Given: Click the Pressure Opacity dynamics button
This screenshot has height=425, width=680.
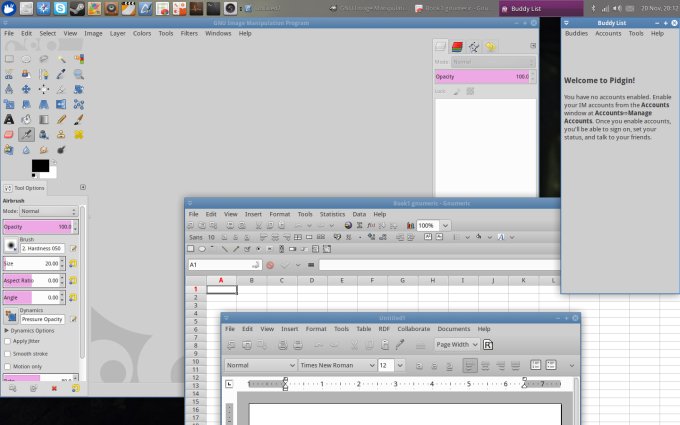Looking at the screenshot, I should pyautogui.click(x=40, y=319).
